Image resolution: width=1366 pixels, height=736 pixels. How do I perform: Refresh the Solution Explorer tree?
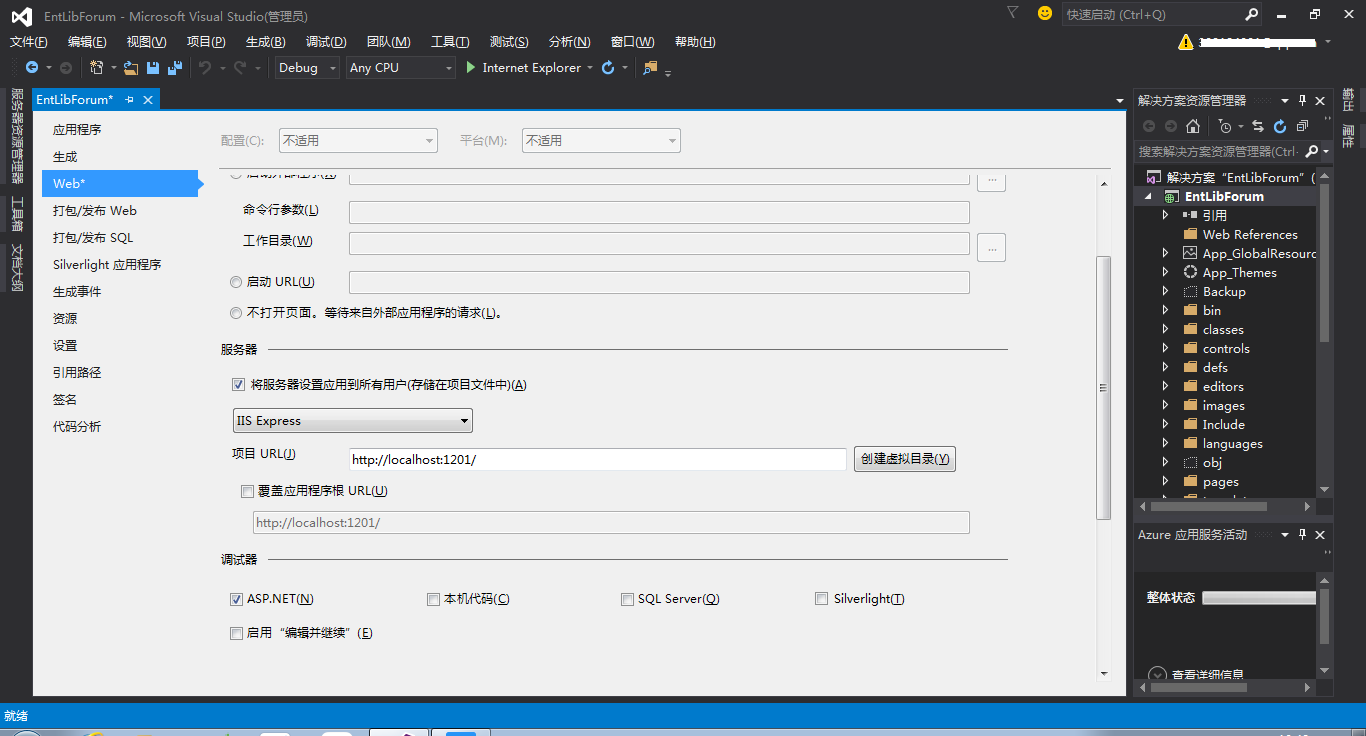coord(1279,126)
